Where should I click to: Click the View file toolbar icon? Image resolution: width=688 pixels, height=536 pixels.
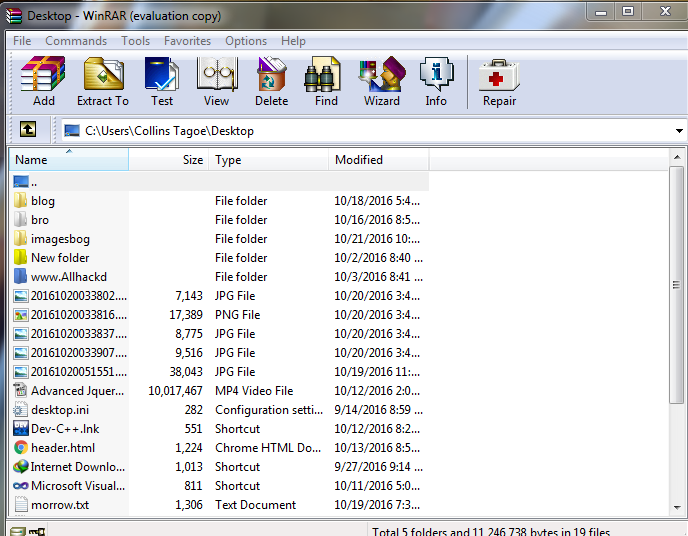click(x=217, y=73)
